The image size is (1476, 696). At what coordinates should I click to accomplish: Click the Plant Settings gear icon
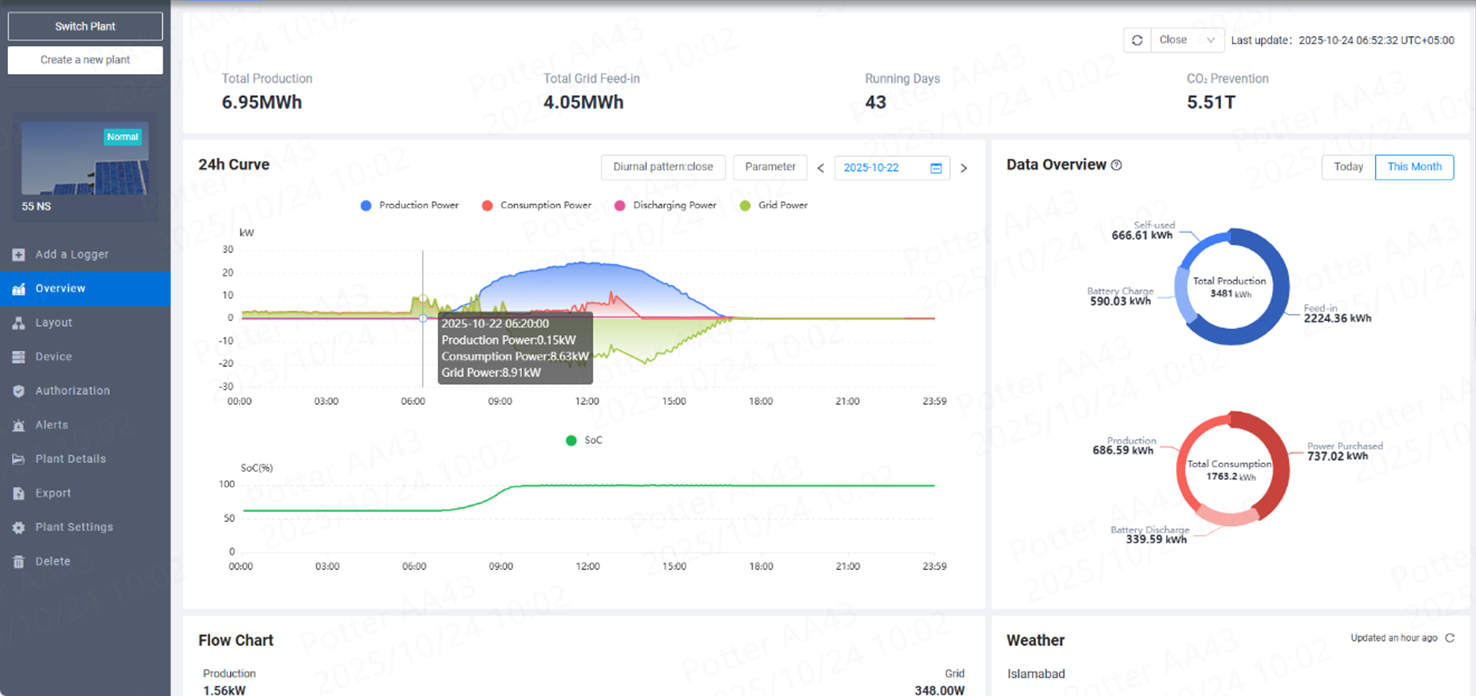pos(18,527)
